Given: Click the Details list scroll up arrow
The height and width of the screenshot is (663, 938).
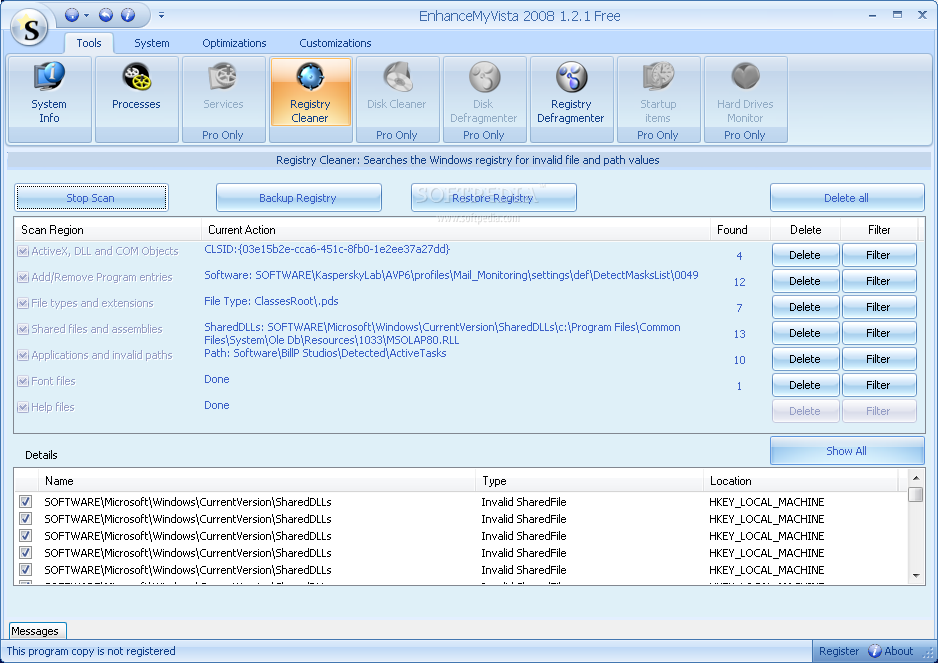Looking at the screenshot, I should [915, 478].
